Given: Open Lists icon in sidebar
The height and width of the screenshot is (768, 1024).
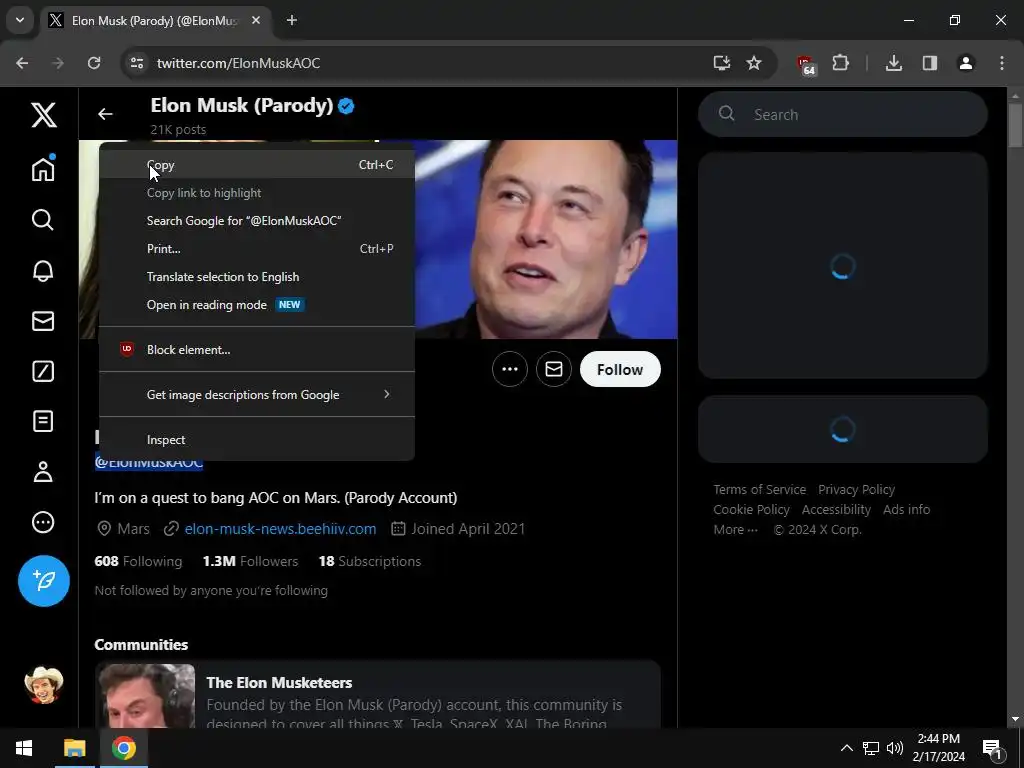Looking at the screenshot, I should pyautogui.click(x=43, y=421).
